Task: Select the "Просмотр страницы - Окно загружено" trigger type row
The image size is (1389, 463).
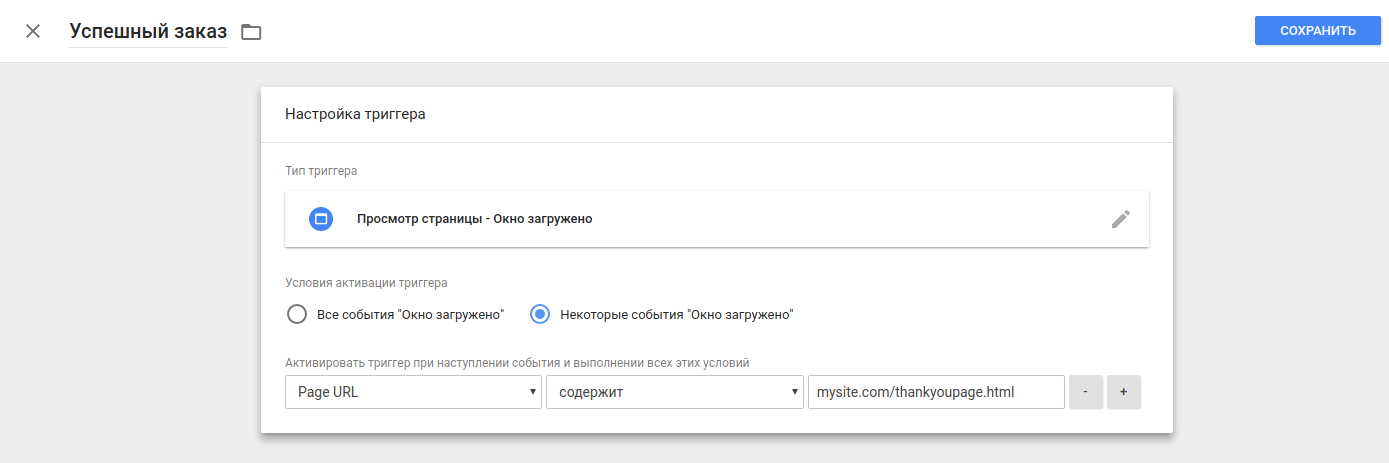Action: coord(700,219)
